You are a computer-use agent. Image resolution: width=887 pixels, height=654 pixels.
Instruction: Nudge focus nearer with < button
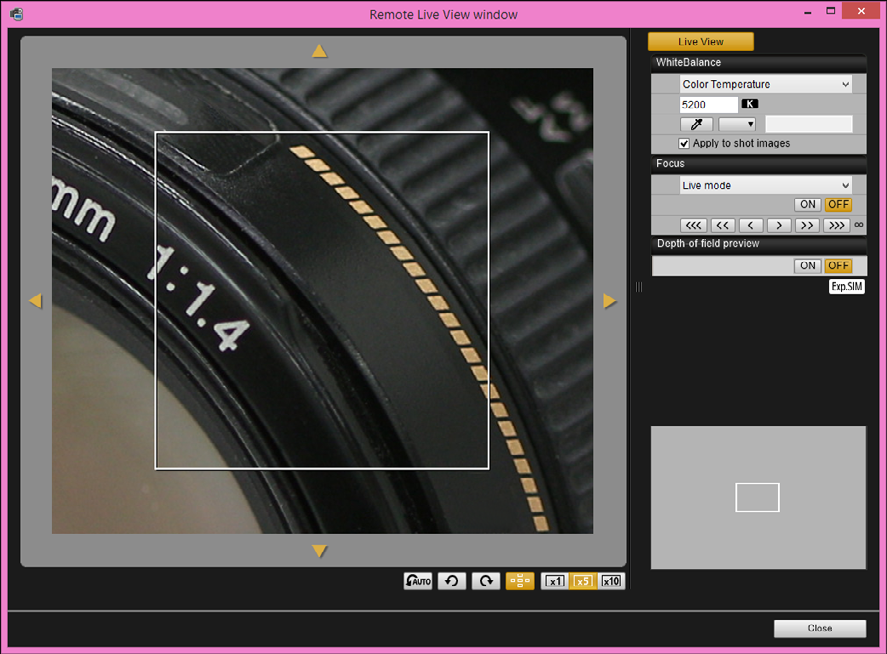coord(751,225)
